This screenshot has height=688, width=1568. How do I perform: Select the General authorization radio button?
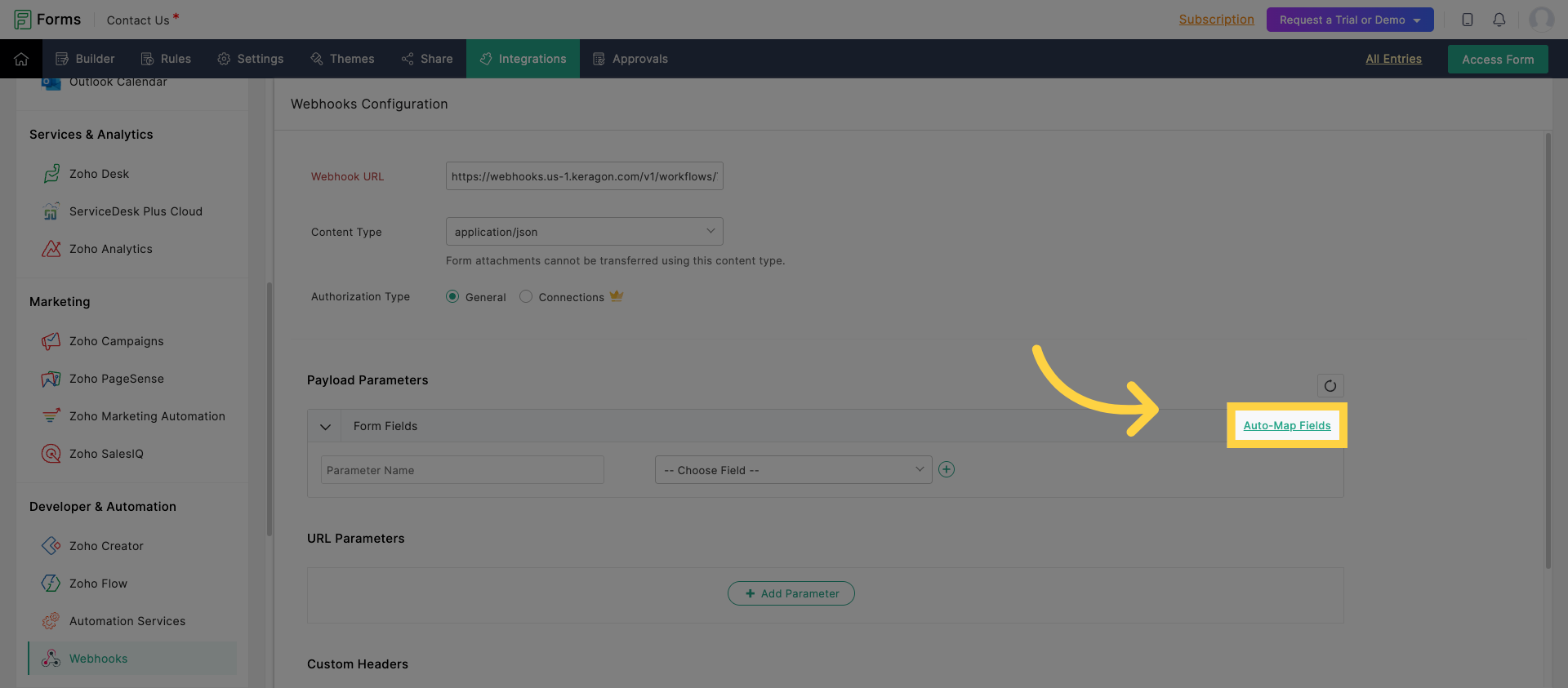click(452, 296)
